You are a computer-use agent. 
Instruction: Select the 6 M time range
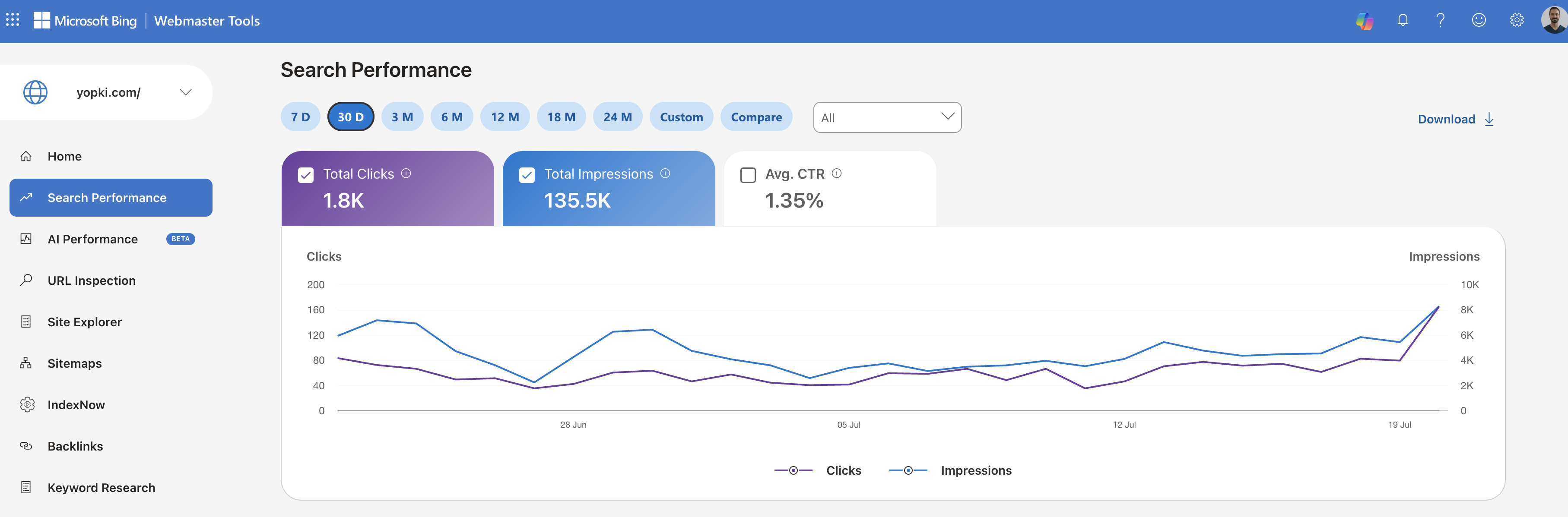452,117
